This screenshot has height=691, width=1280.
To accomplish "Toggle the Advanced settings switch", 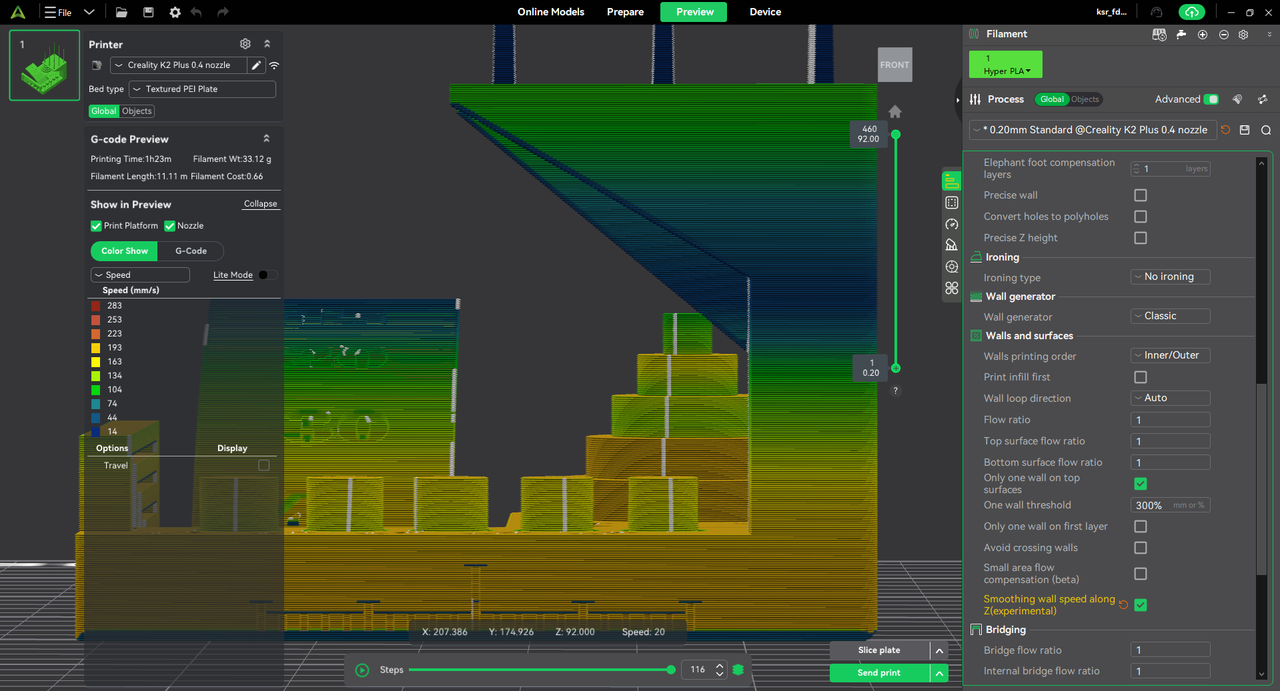I will [1211, 99].
